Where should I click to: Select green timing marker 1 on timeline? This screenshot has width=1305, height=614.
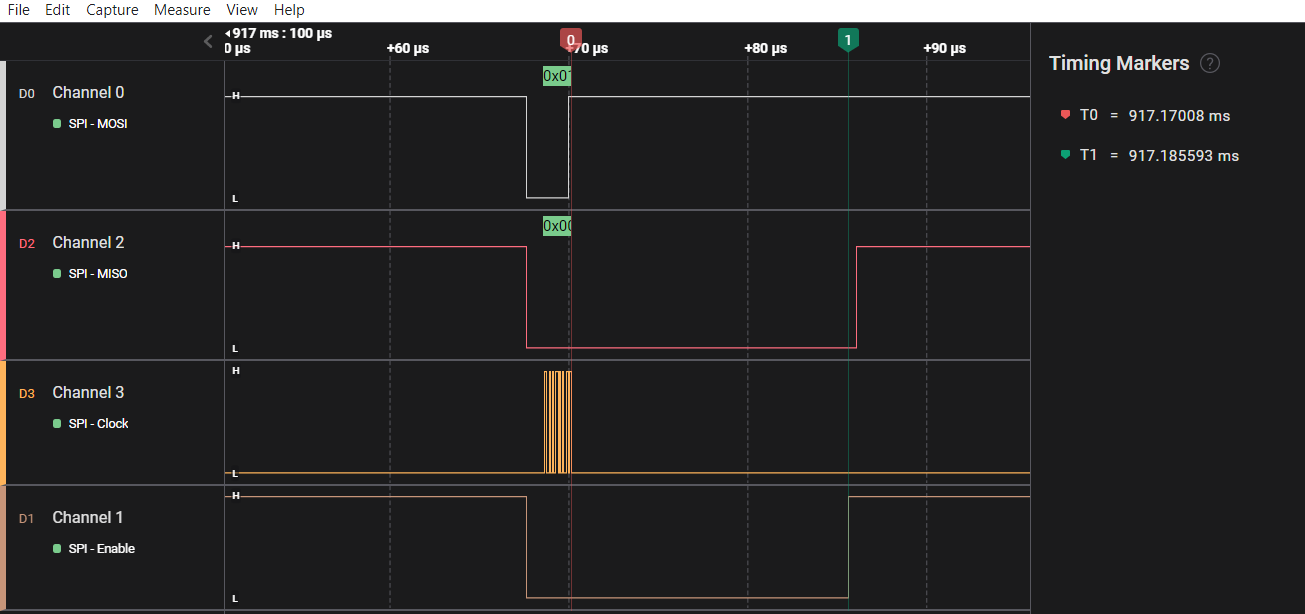click(x=848, y=40)
